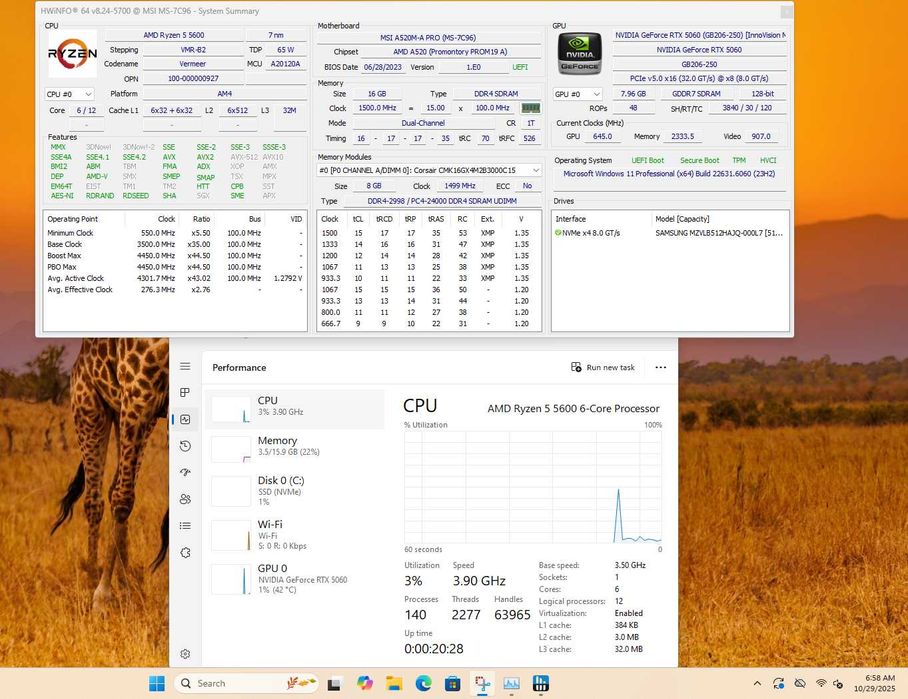Open App history in Task Manager sidebar

185,446
